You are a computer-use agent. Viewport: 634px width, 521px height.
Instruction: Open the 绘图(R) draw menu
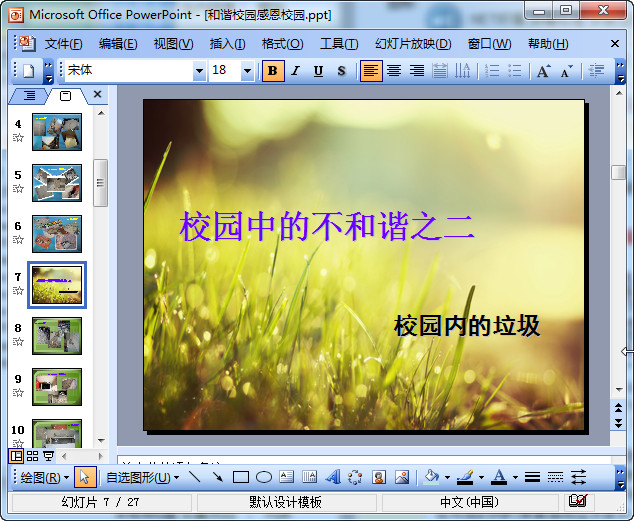pyautogui.click(x=44, y=478)
